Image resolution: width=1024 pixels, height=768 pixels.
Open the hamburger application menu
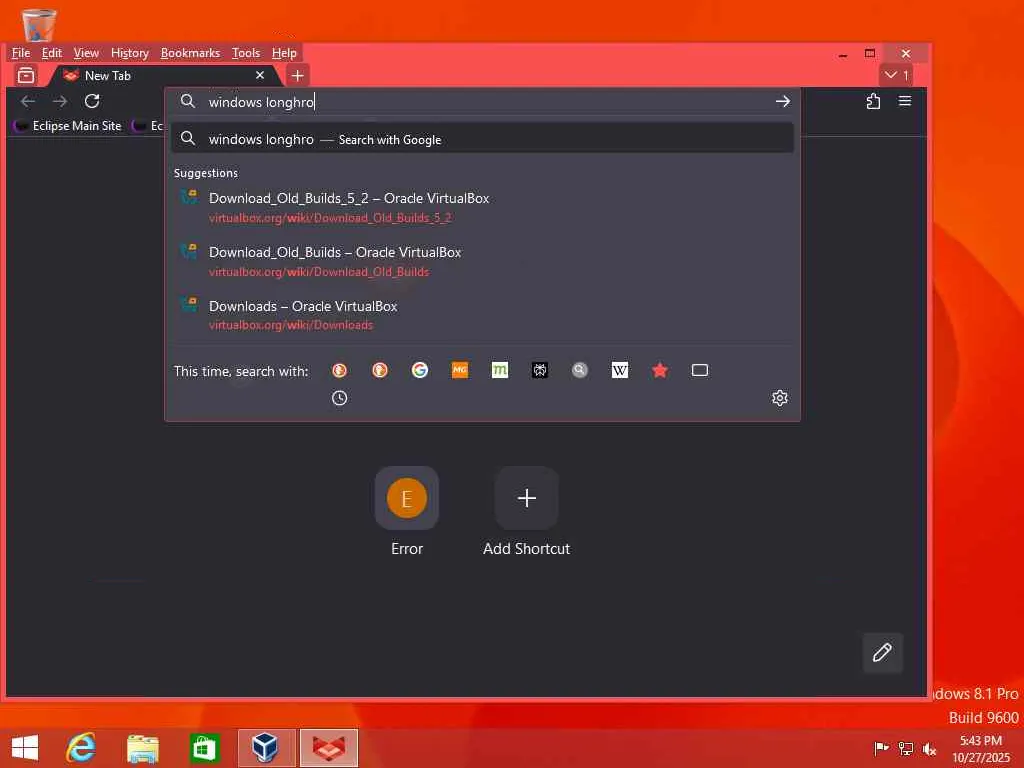904,101
